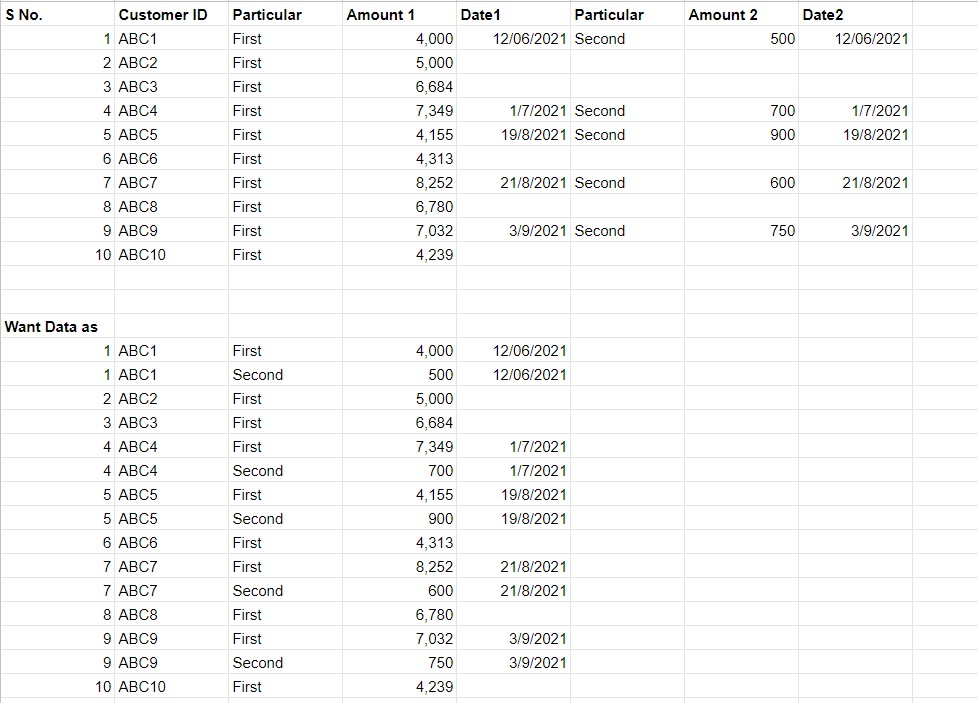The height and width of the screenshot is (703, 978).
Task: Click the 'Customer ID' header cell
Action: [x=172, y=14]
